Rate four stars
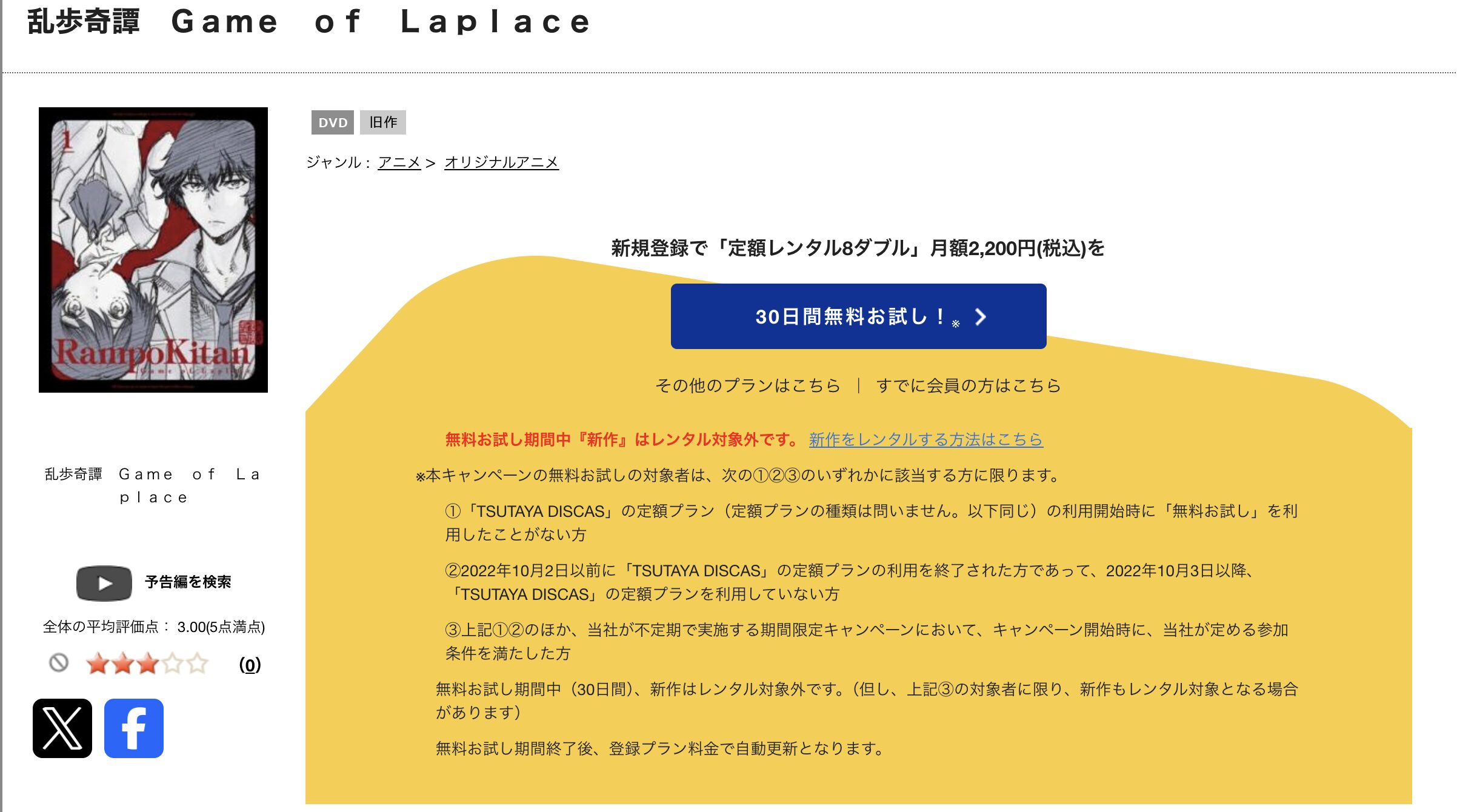The height and width of the screenshot is (812, 1457). click(172, 664)
